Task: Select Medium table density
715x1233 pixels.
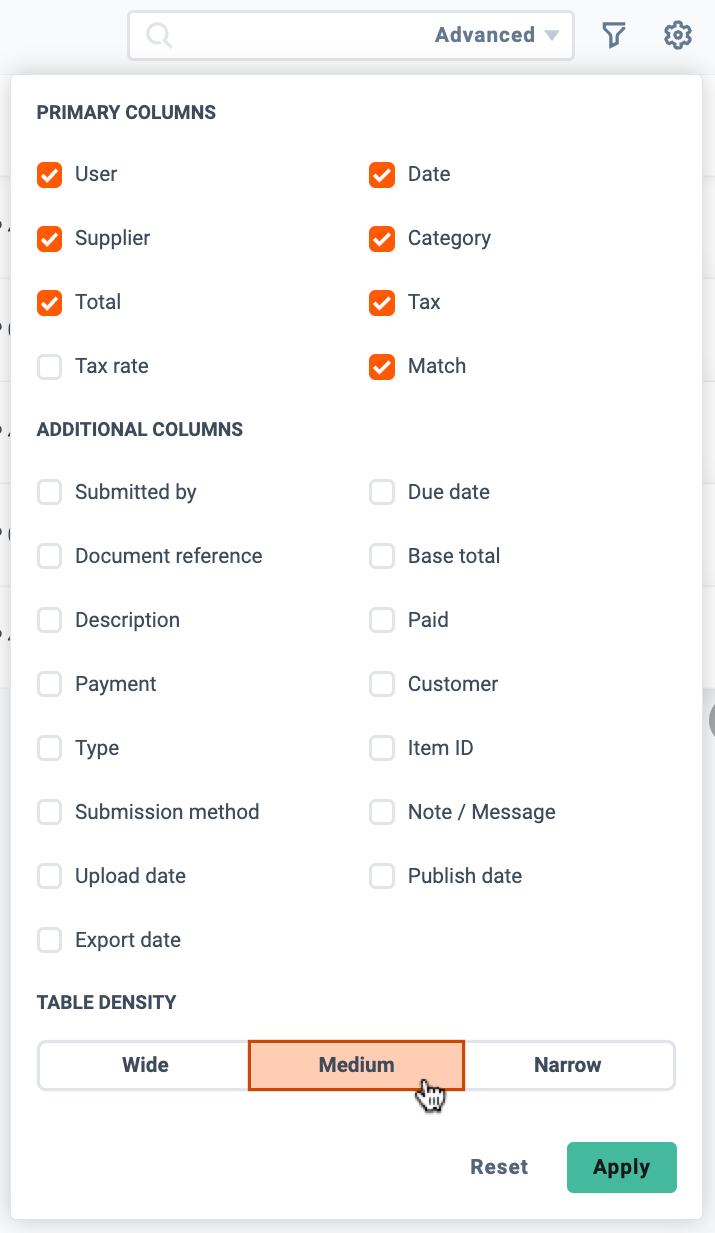Action: (357, 1065)
